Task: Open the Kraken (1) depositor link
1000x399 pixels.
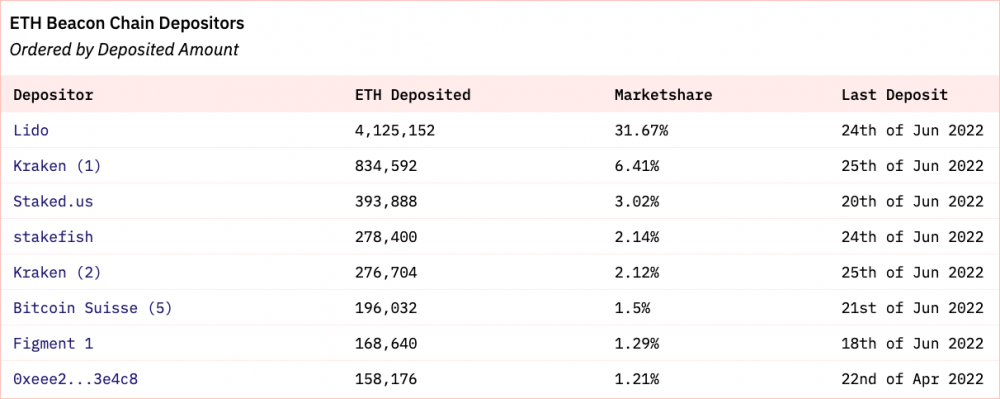Action: (57, 166)
